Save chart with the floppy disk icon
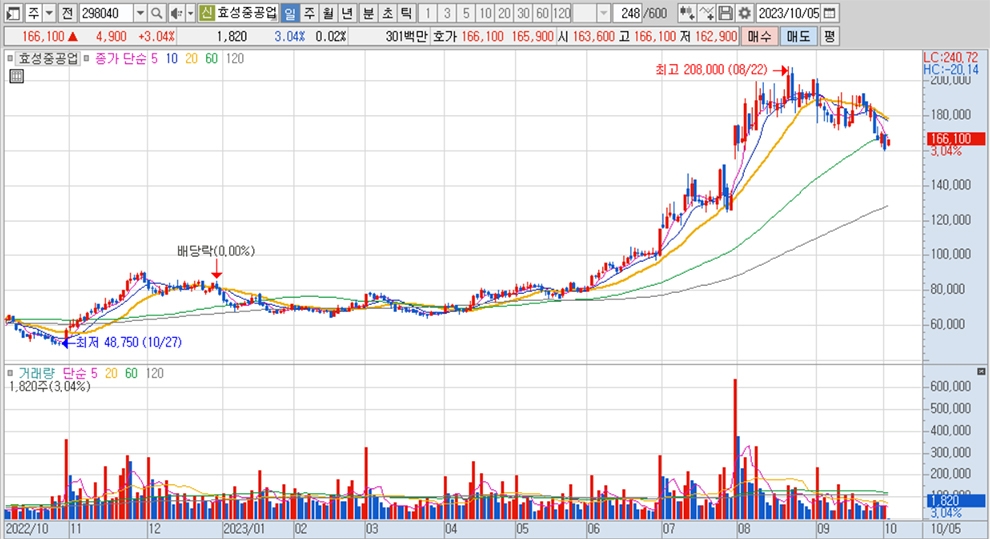Screen dimensions: 990x539 click(x=726, y=13)
